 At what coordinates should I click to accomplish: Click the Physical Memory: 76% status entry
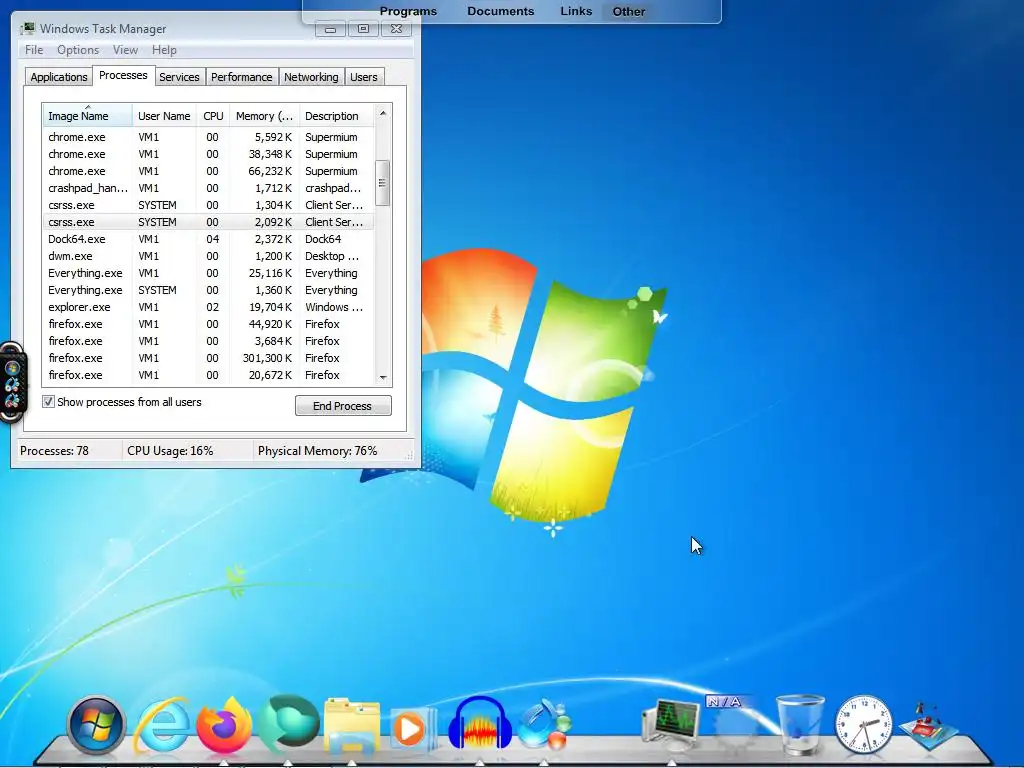[x=317, y=451]
